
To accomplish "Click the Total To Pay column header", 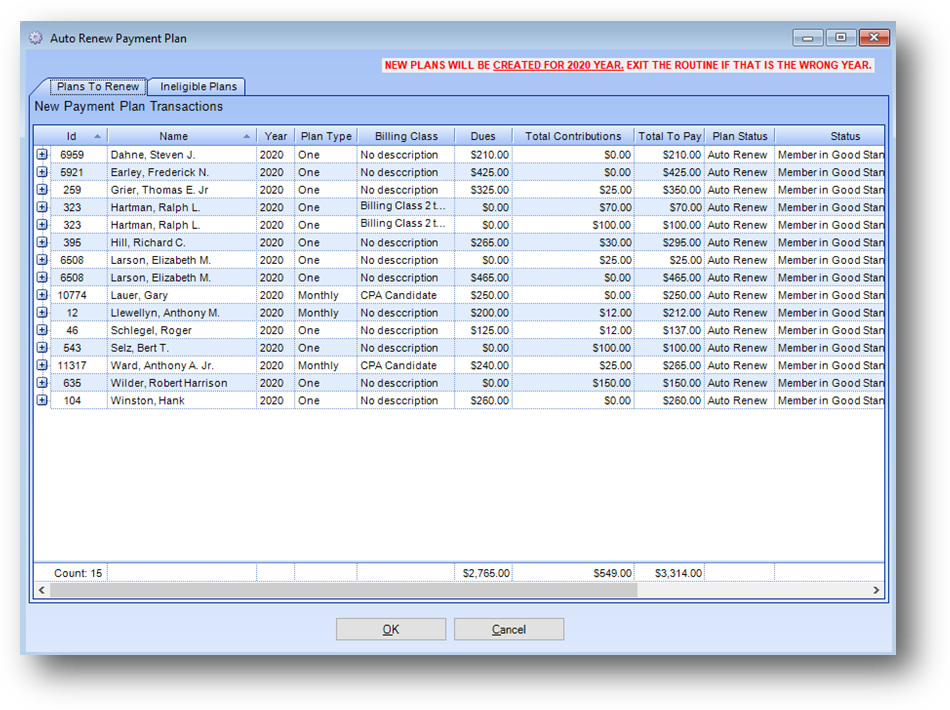I will pyautogui.click(x=669, y=136).
